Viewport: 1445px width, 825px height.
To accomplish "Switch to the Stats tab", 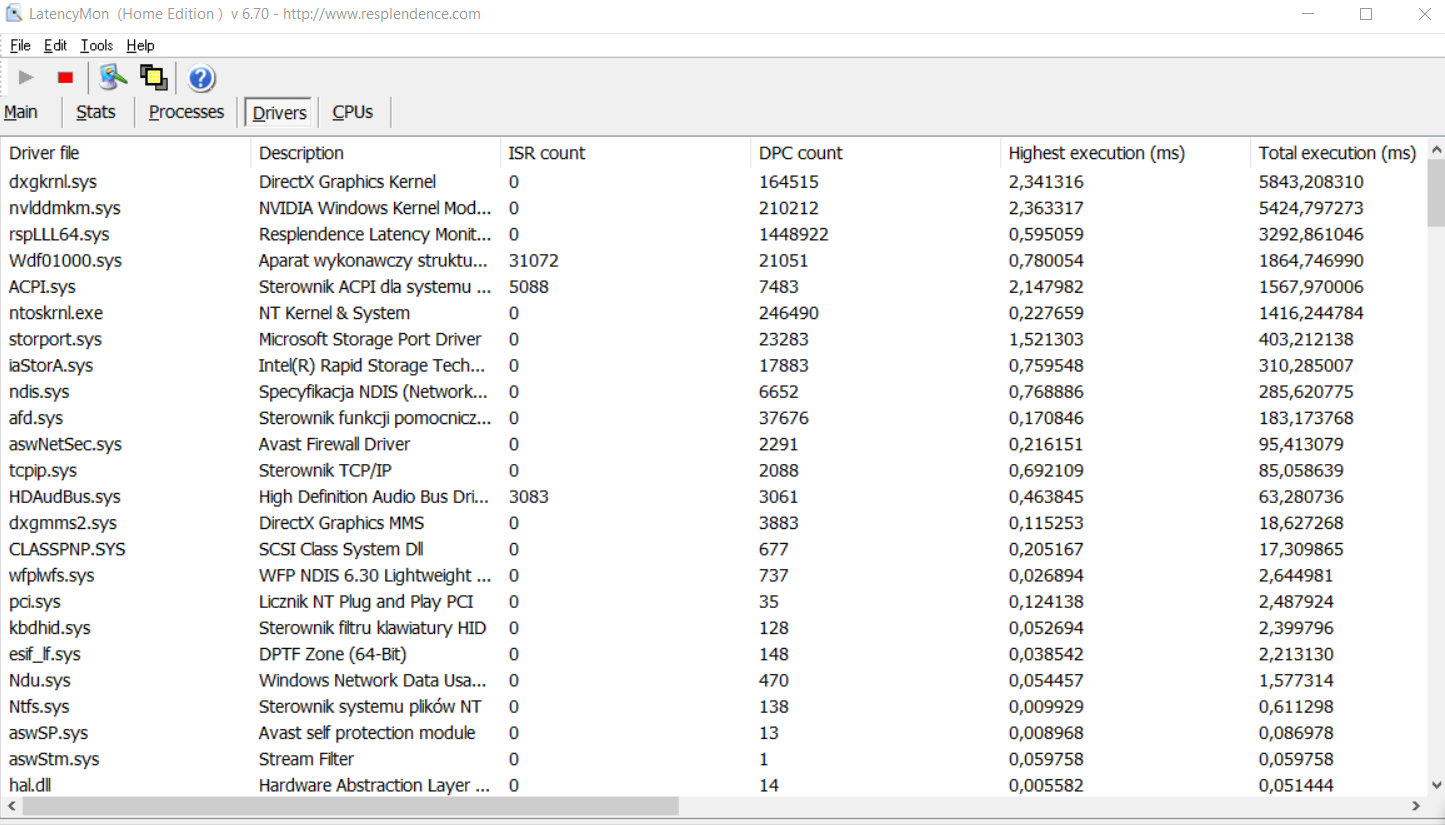I will [x=96, y=112].
